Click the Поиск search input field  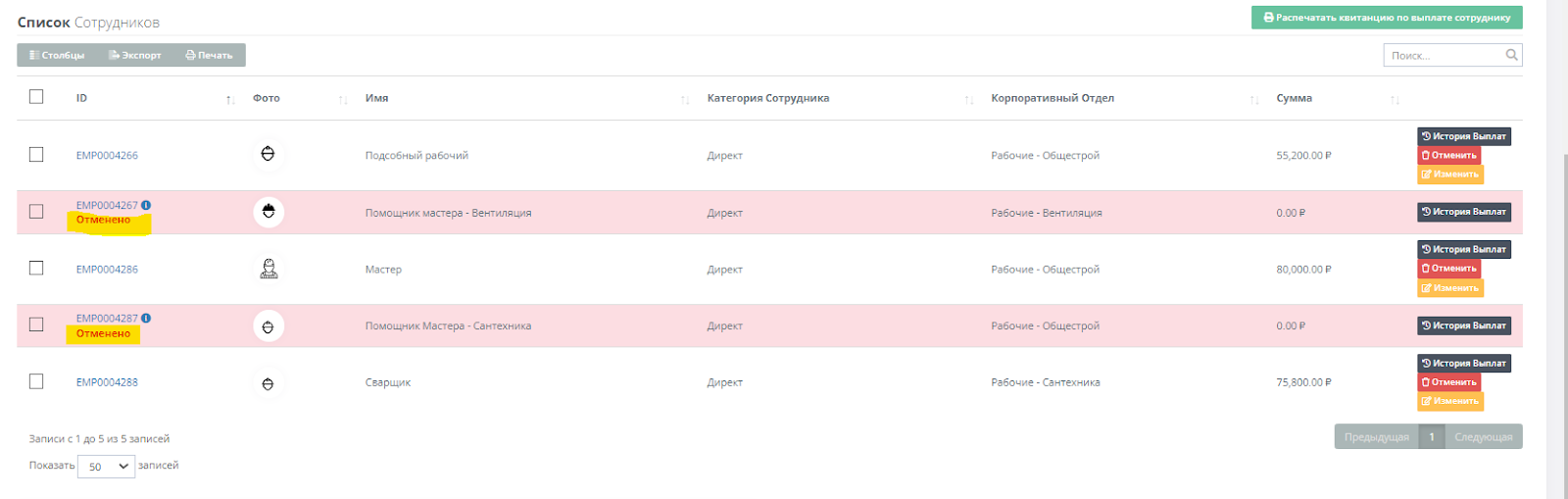(1445, 55)
